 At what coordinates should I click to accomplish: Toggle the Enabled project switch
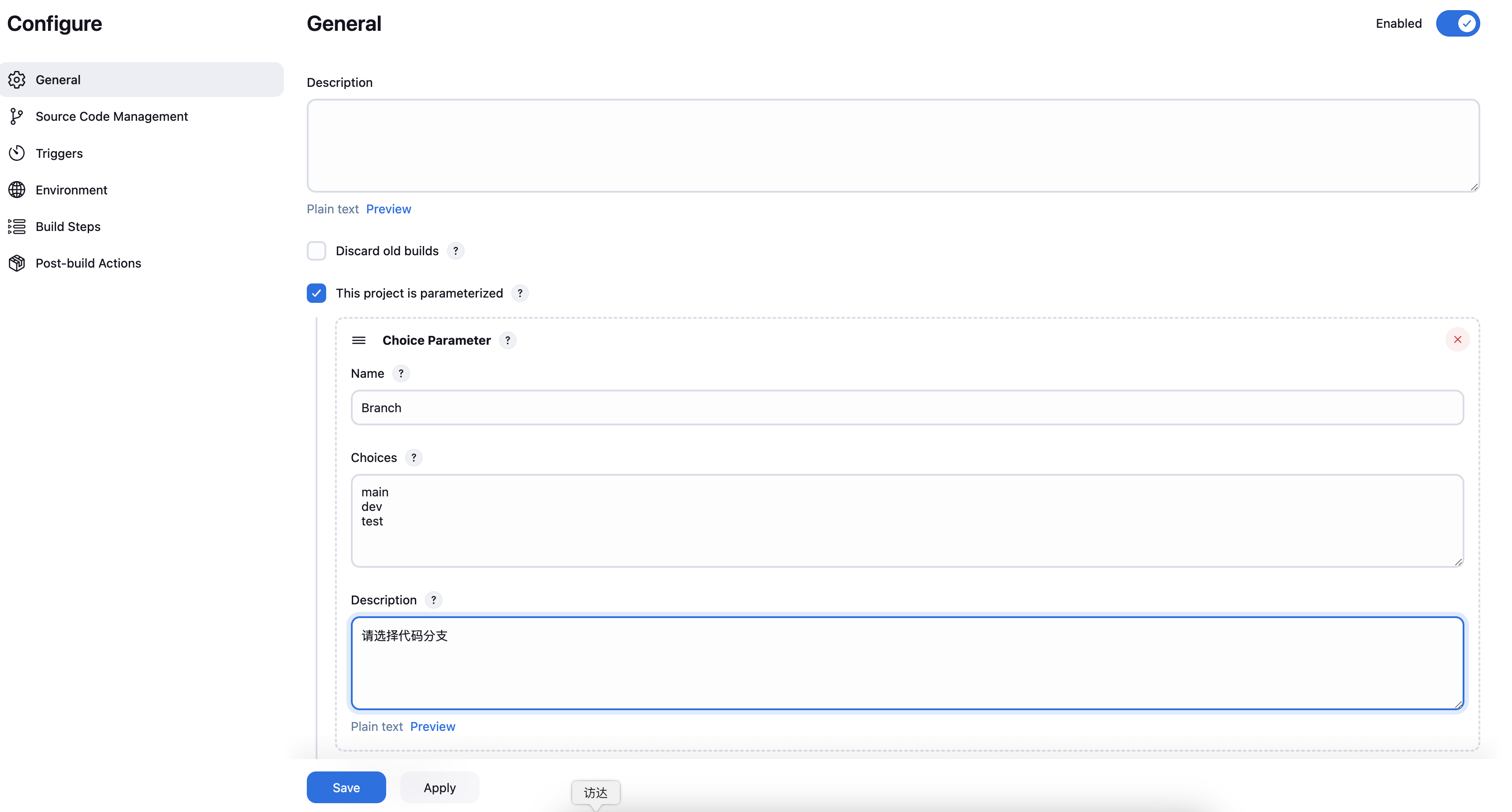pos(1457,23)
